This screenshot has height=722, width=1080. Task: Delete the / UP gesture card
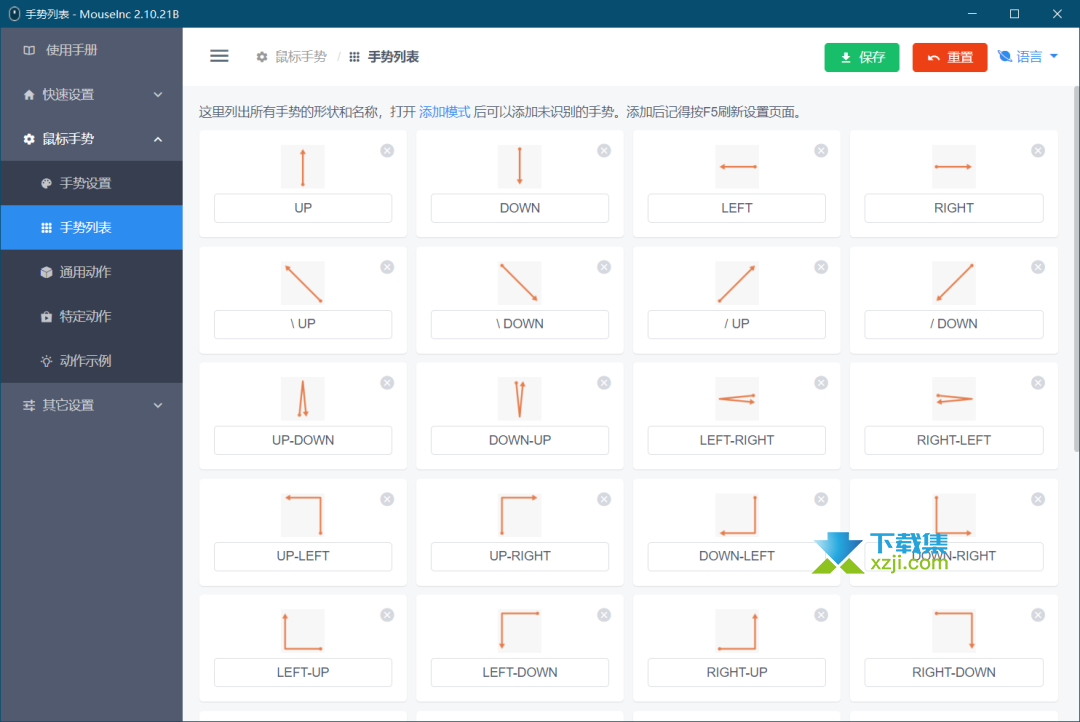(x=821, y=267)
